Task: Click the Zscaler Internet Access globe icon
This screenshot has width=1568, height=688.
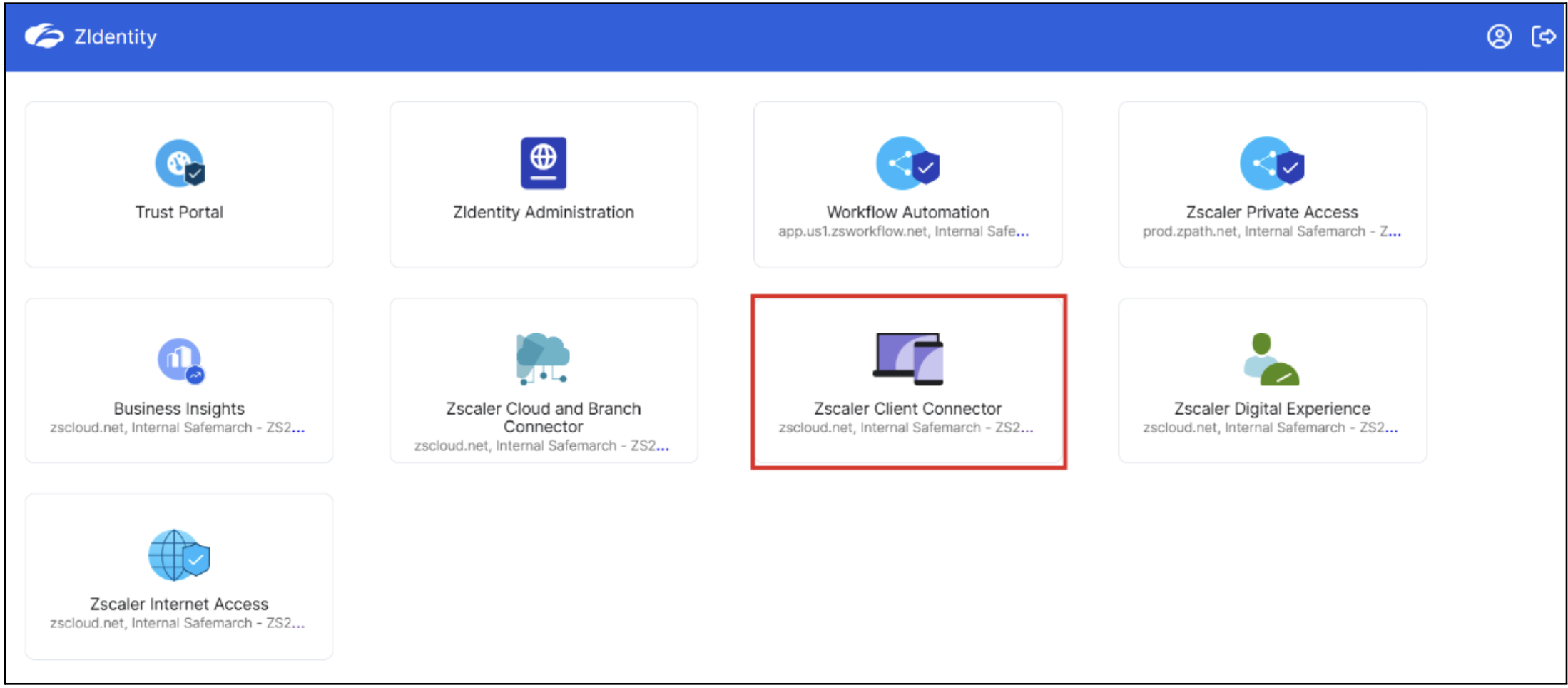Action: (x=179, y=555)
